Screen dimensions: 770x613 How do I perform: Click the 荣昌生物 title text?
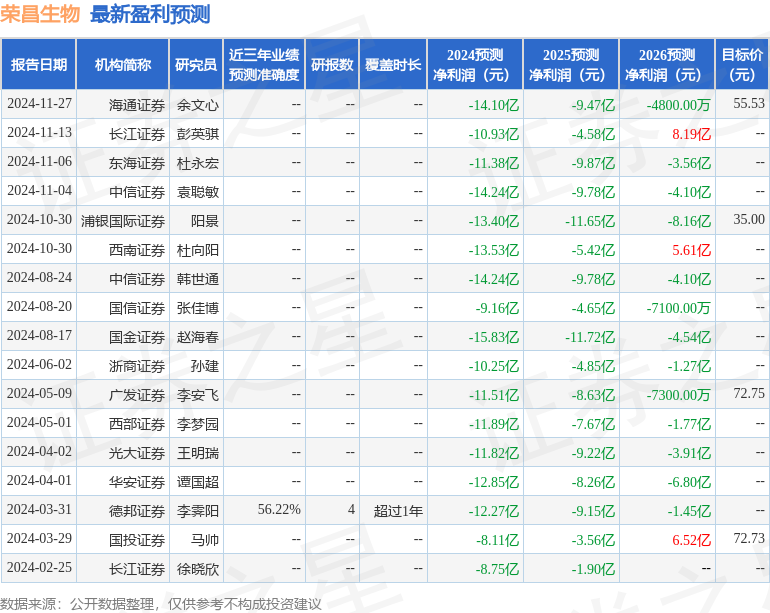tap(40, 14)
